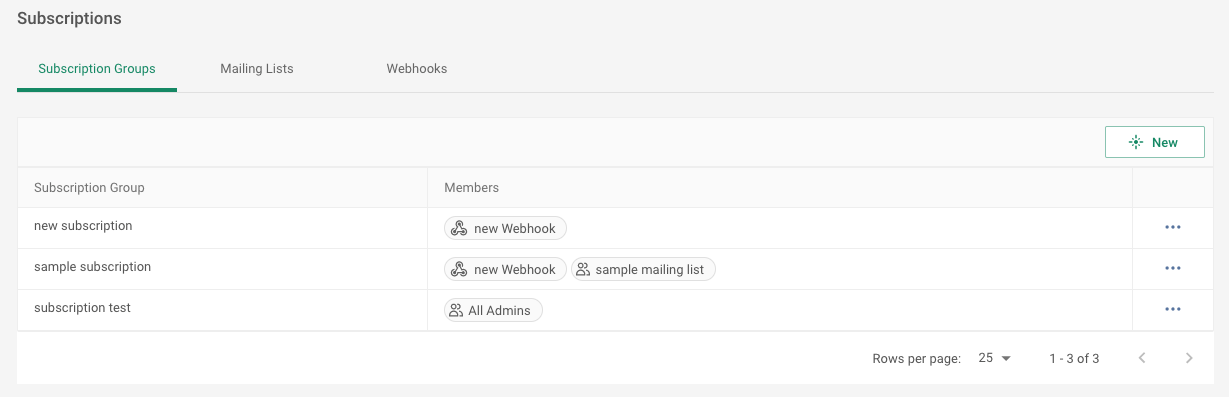Image resolution: width=1229 pixels, height=397 pixels.
Task: Switch to the Webhooks tab
Action: (x=417, y=69)
